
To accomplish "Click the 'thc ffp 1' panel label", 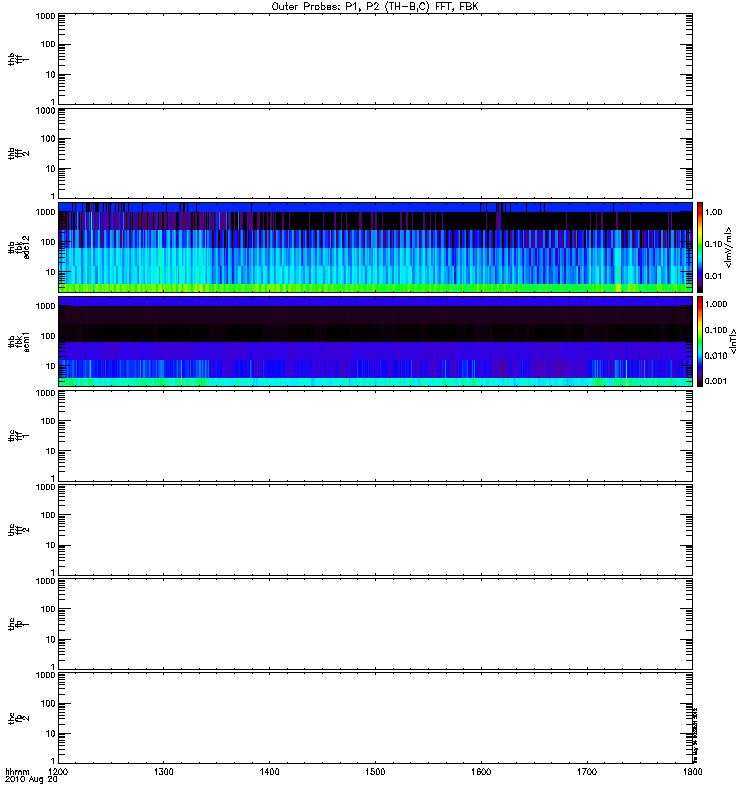I will [18, 623].
